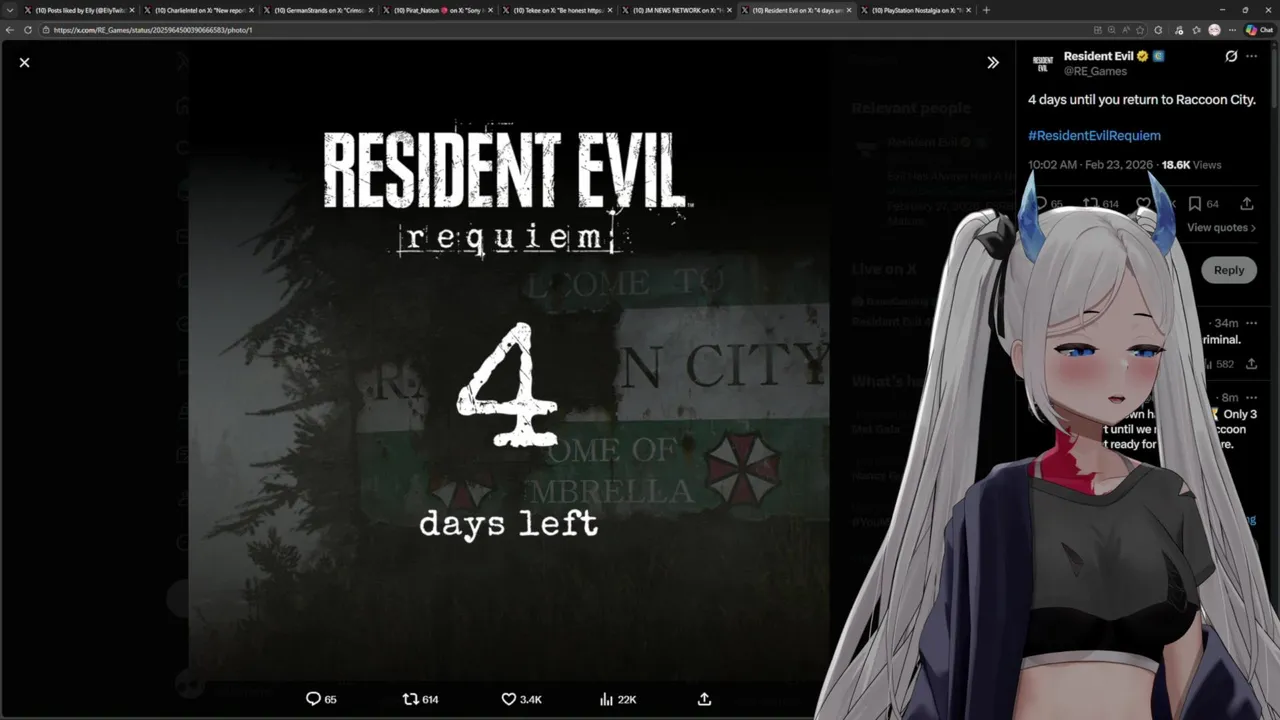The height and width of the screenshot is (720, 1280).
Task: Click the address bar URL
Action: coord(152,30)
